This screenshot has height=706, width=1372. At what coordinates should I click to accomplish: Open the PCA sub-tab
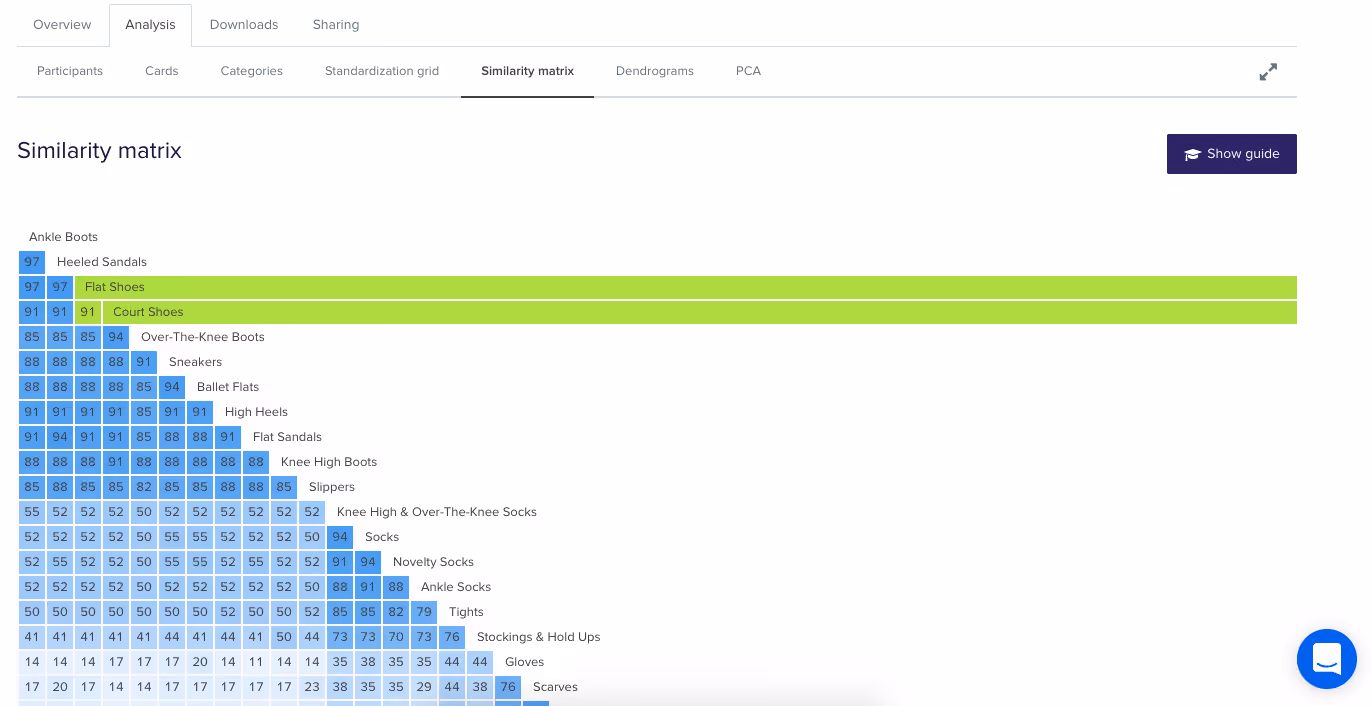(748, 71)
